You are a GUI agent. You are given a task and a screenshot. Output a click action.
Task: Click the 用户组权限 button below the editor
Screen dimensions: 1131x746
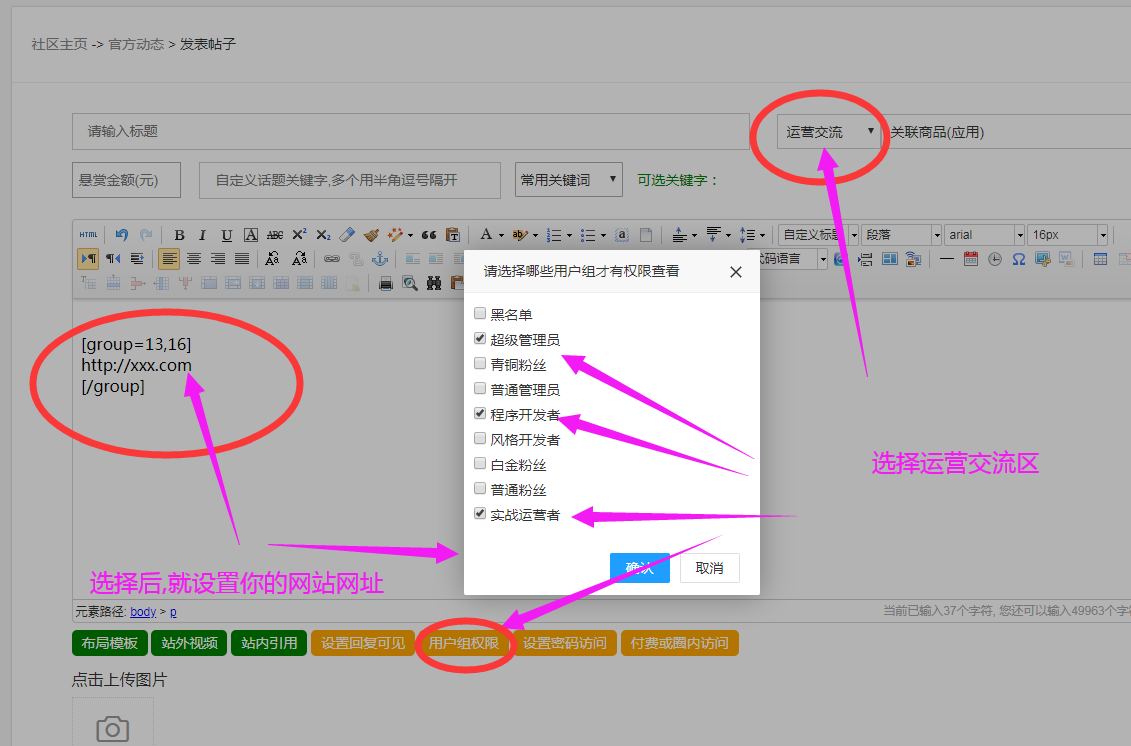pos(464,643)
